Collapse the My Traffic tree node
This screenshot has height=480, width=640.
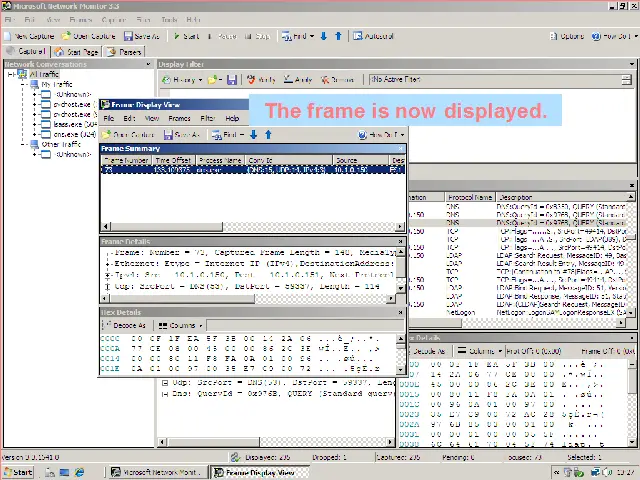[x=23, y=84]
